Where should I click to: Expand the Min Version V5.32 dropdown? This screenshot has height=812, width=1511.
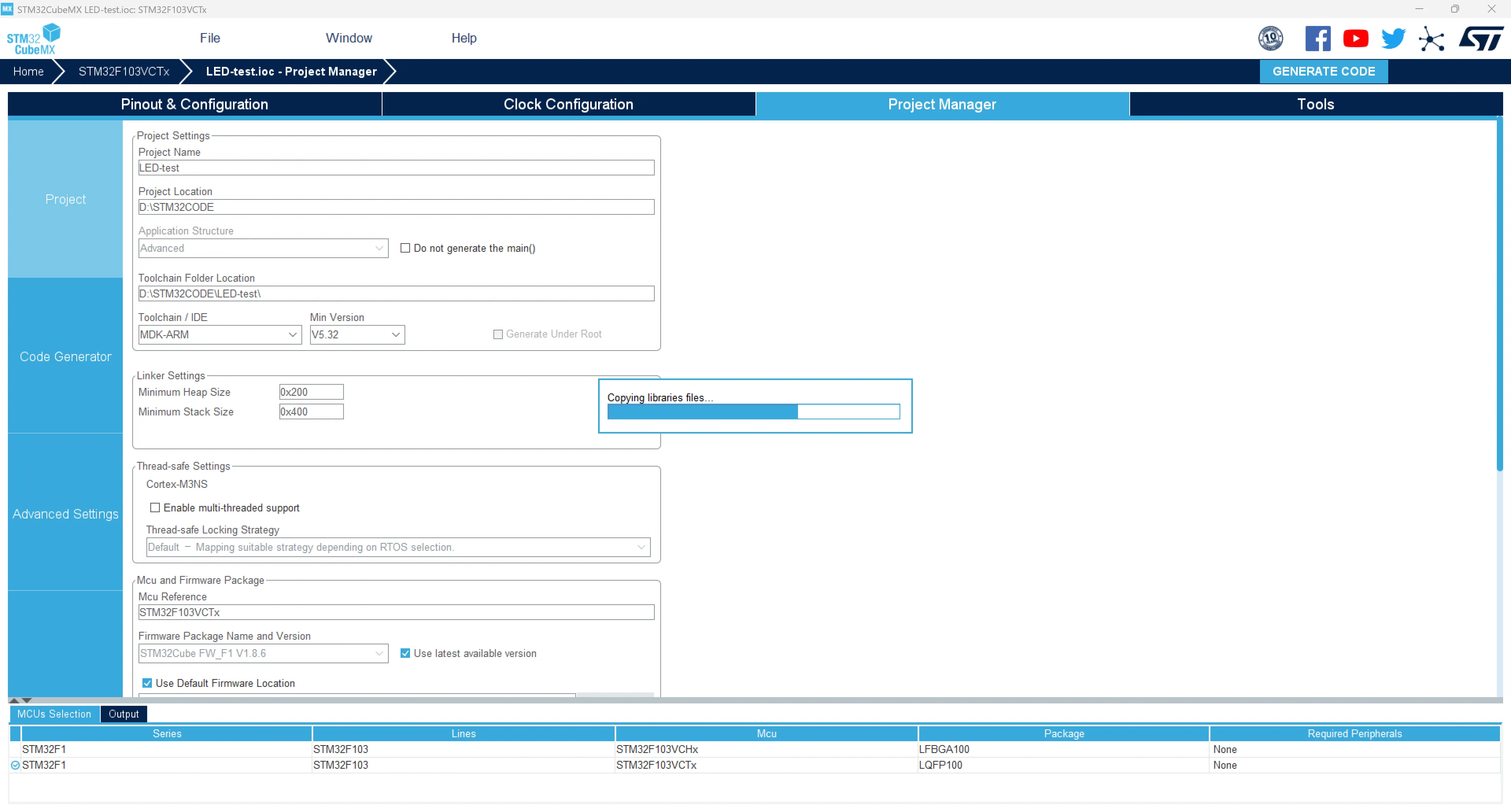tap(357, 334)
